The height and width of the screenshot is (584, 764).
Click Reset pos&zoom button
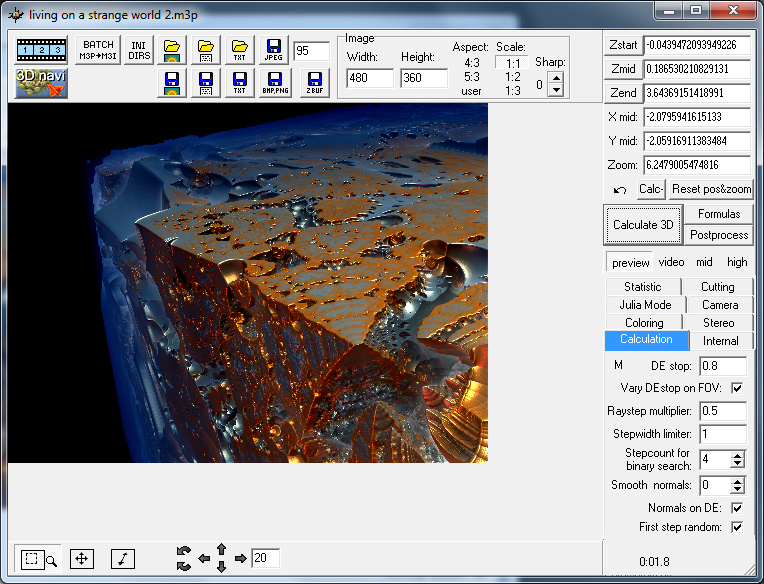711,189
